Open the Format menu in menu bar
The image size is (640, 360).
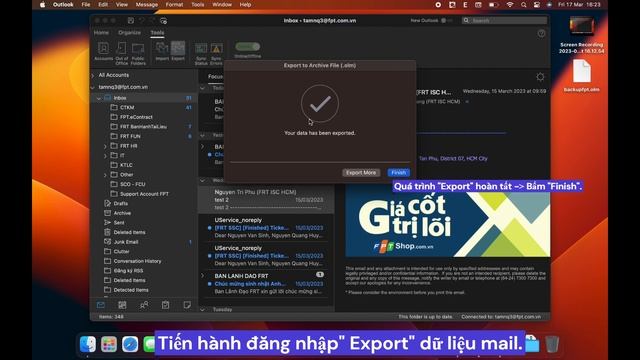click(x=174, y=5)
